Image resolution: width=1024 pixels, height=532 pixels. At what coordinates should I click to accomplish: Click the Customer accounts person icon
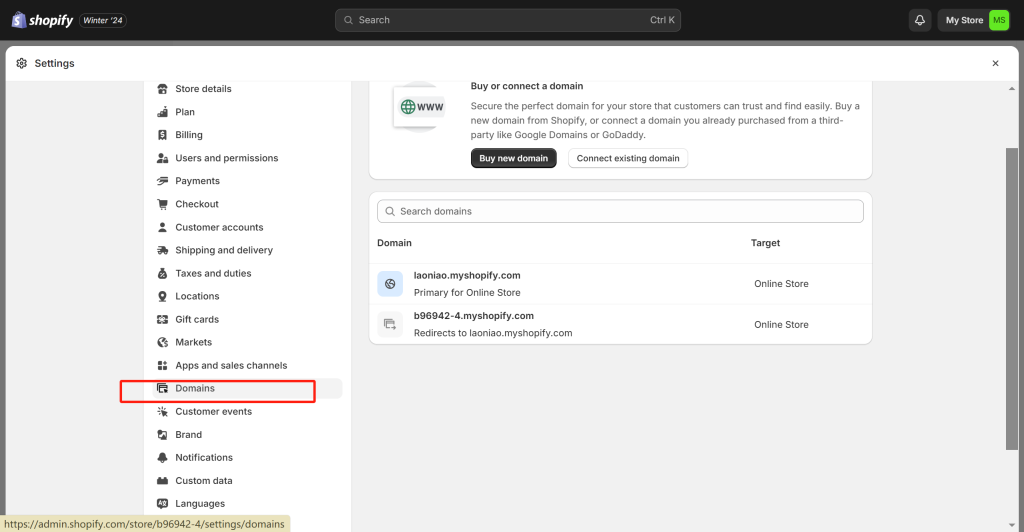tap(163, 227)
